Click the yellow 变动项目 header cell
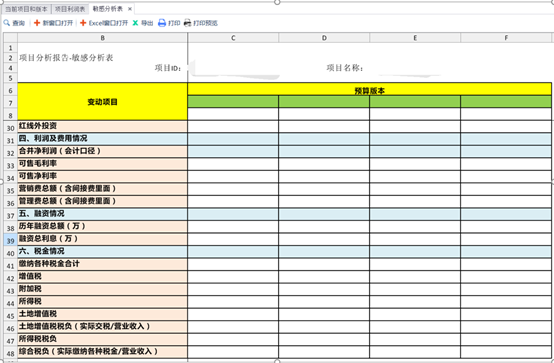 102,102
